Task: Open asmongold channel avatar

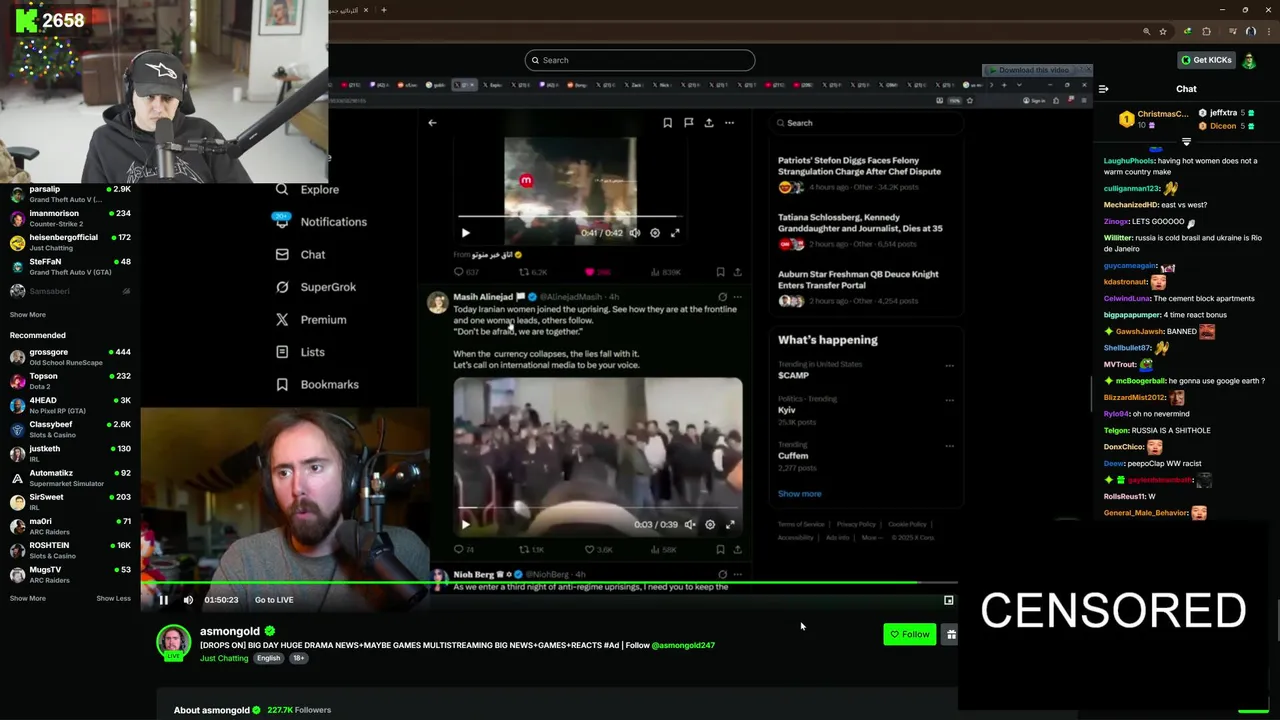Action: (x=173, y=642)
